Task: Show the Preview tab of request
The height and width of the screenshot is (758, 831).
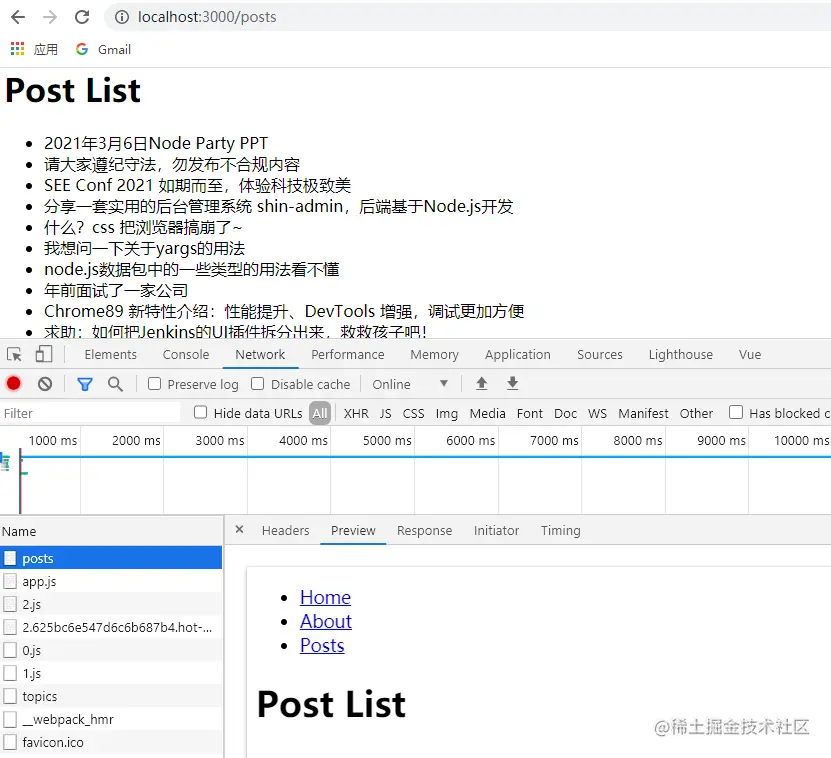Action: (x=353, y=531)
